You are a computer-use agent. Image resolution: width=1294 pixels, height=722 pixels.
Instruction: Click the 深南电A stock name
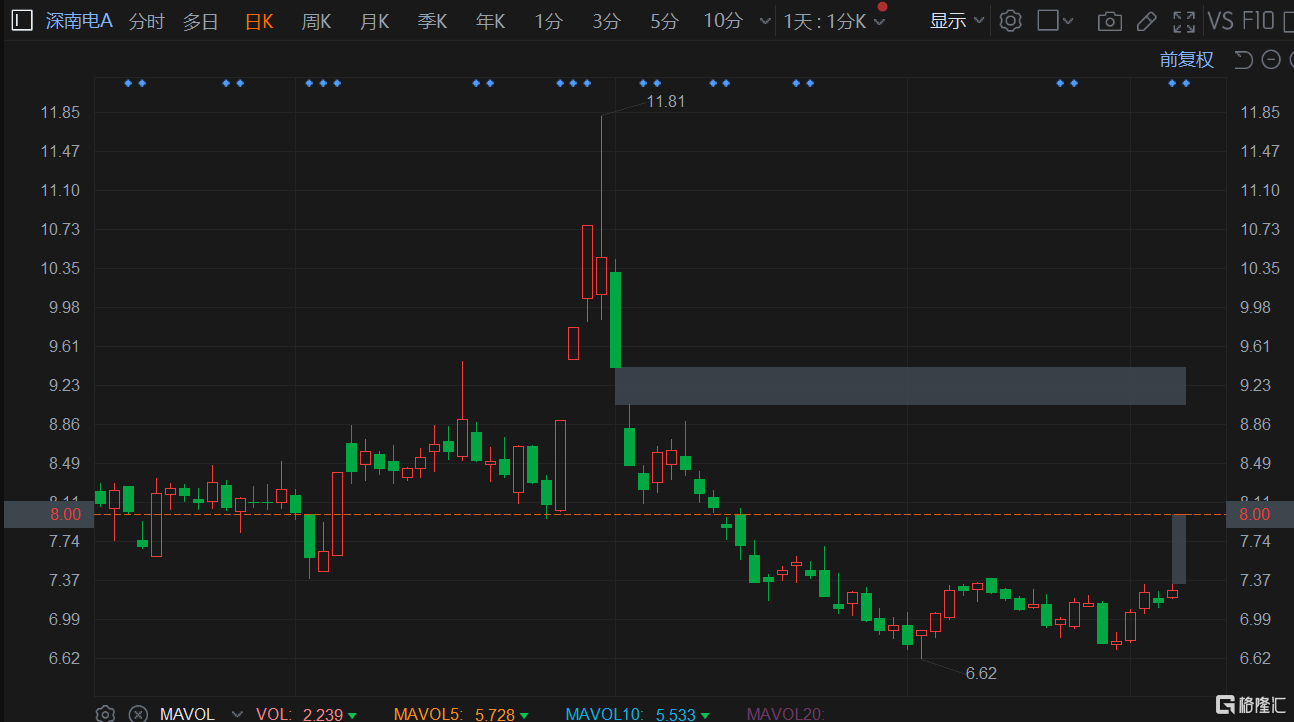[79, 21]
